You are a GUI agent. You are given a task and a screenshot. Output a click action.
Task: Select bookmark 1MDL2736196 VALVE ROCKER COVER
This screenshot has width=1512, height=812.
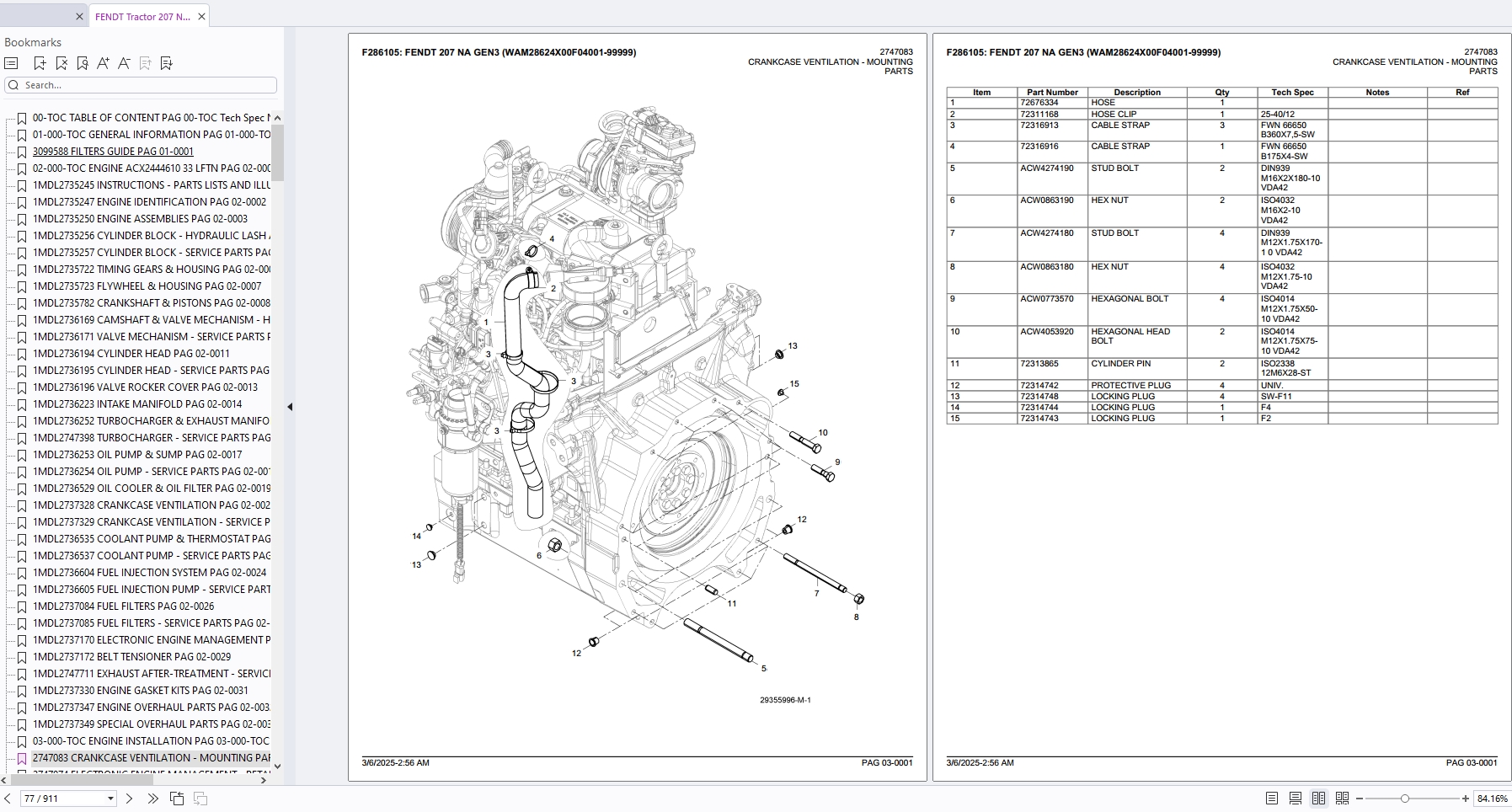pyautogui.click(x=143, y=387)
